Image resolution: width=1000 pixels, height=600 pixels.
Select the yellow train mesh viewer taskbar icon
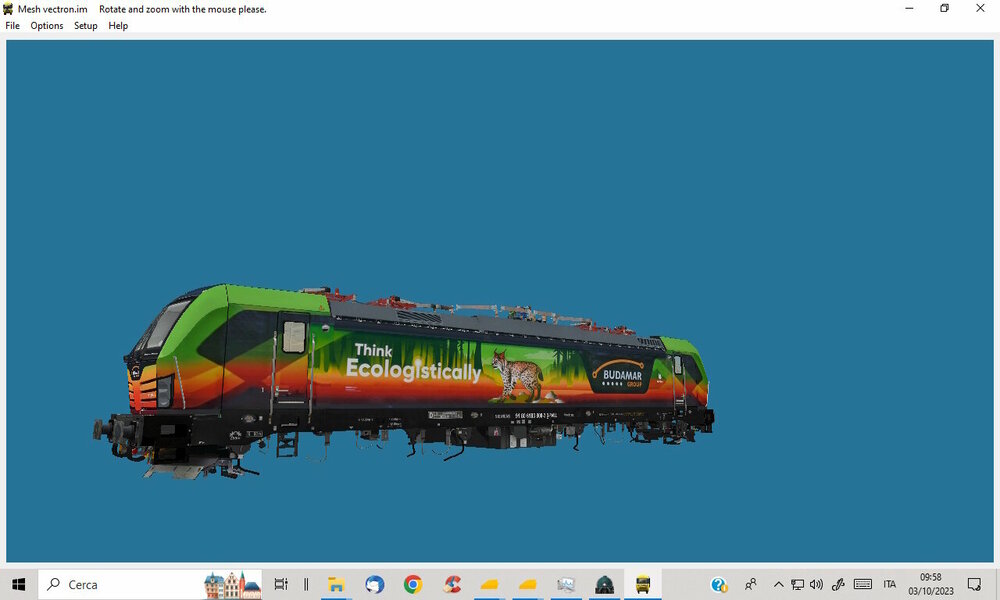[643, 584]
